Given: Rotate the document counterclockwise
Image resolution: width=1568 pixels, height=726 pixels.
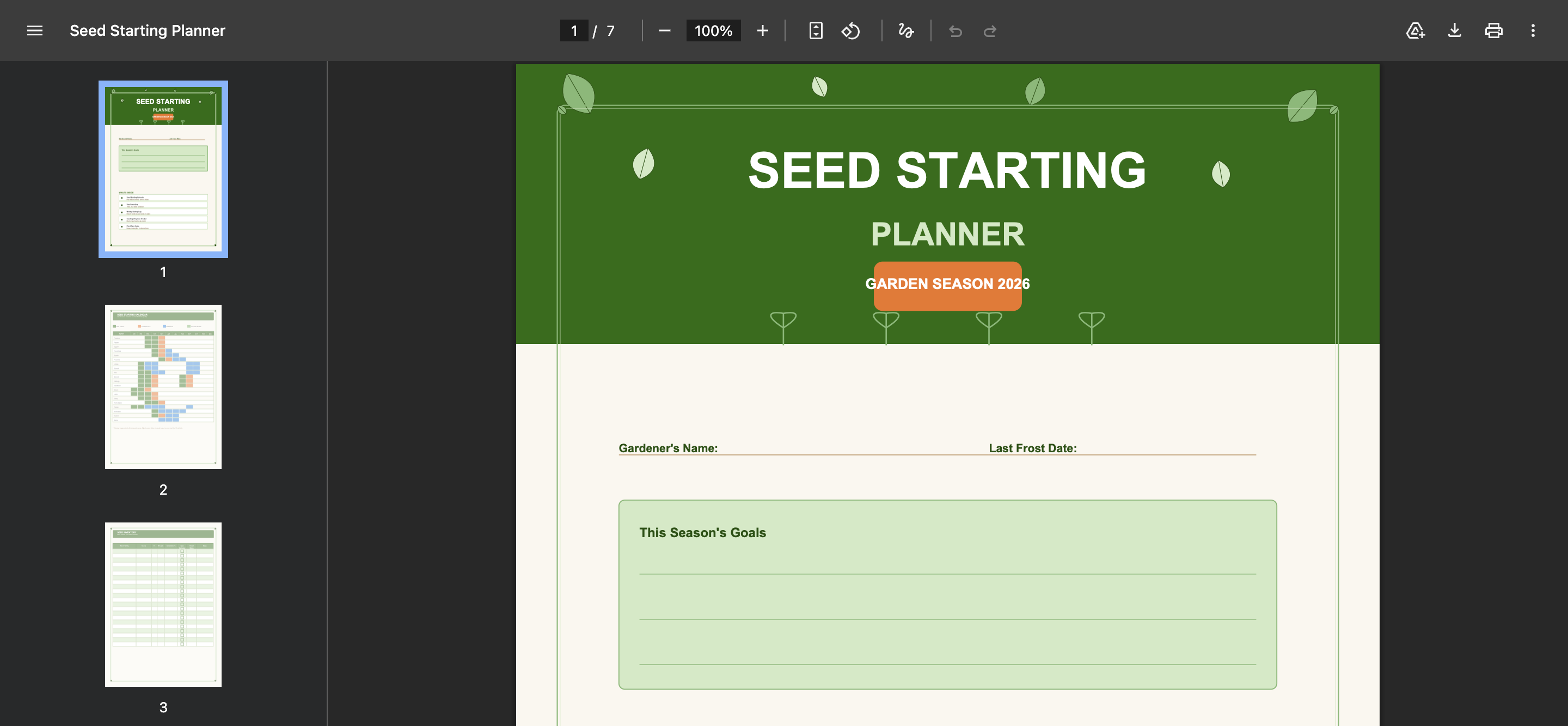Looking at the screenshot, I should (x=850, y=30).
